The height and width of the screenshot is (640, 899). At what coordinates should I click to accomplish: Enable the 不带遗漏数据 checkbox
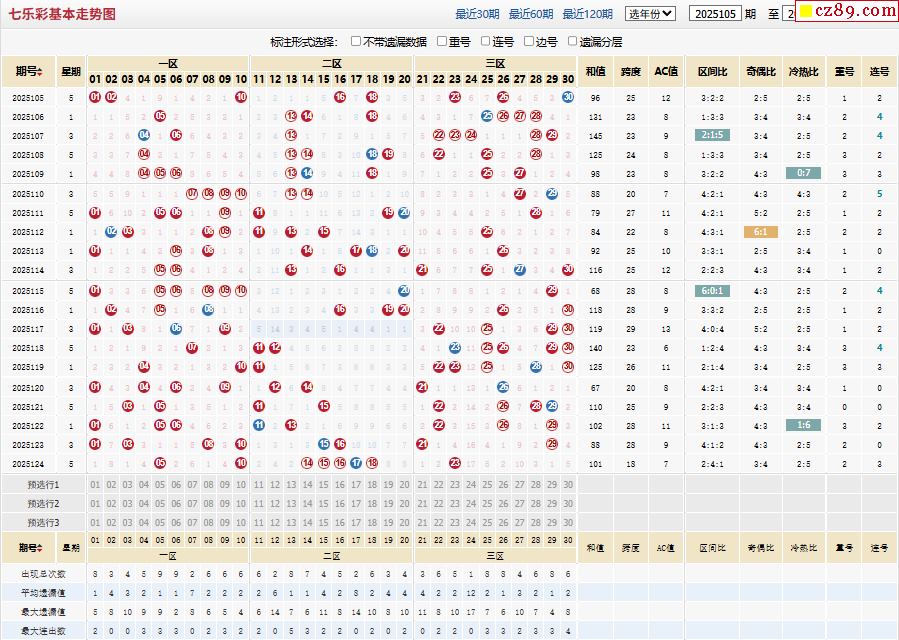[x=356, y=41]
